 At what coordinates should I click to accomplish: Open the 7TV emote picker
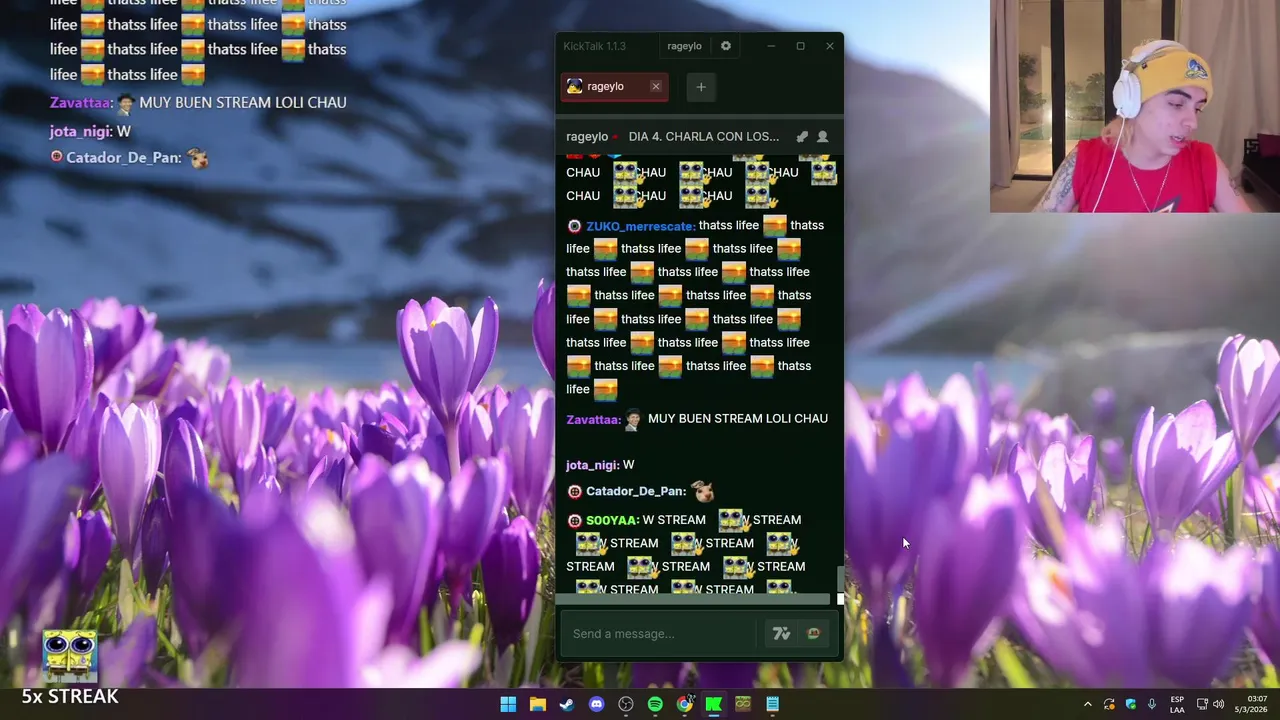[782, 634]
